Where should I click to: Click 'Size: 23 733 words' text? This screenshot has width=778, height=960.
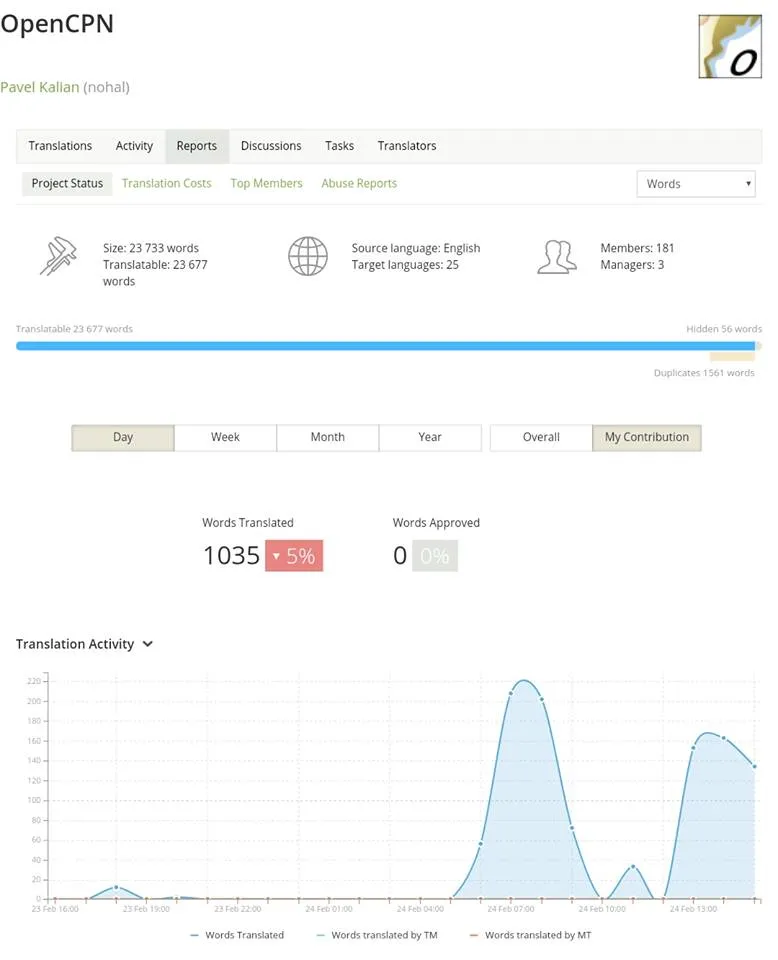151,248
